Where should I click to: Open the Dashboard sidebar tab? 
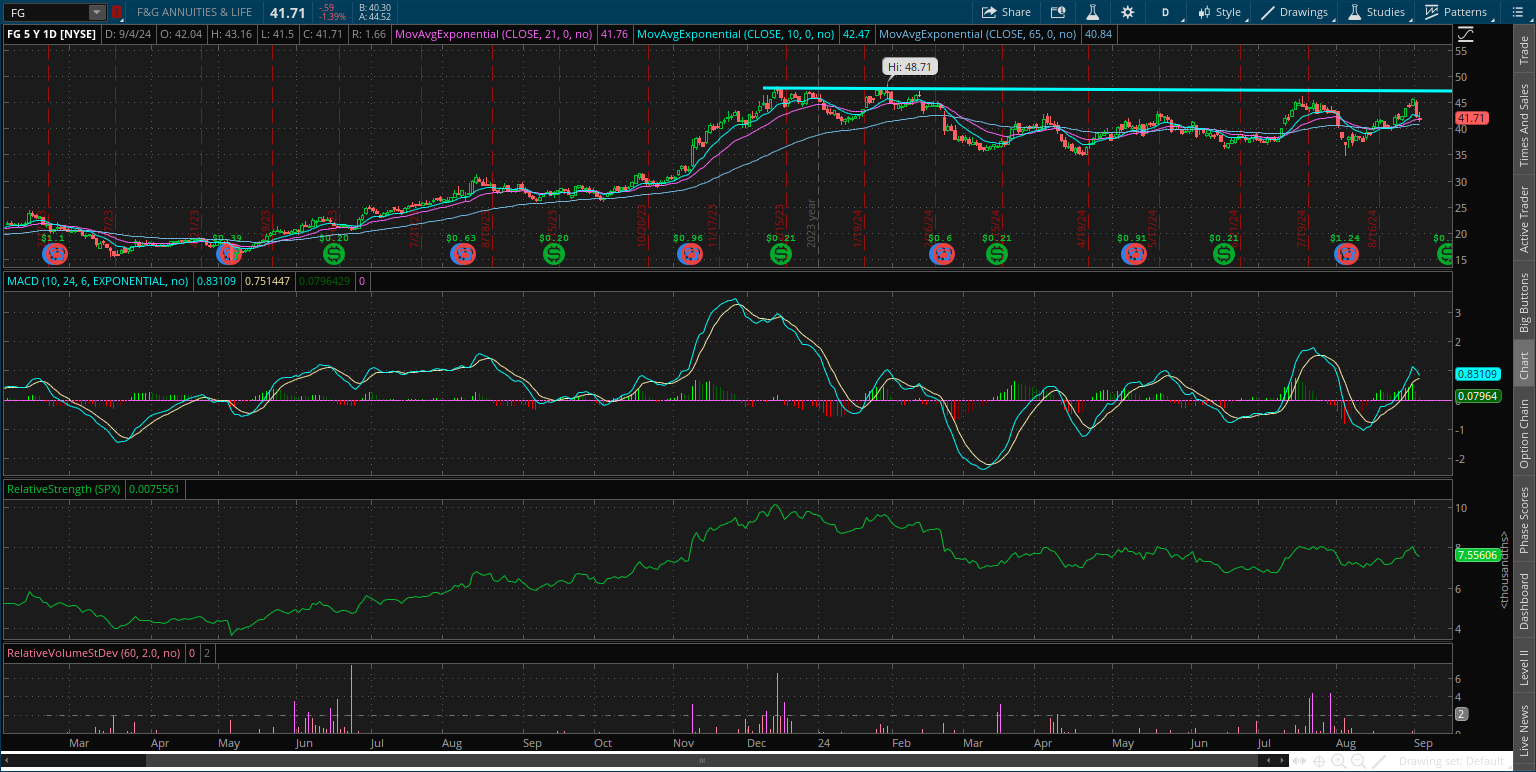pyautogui.click(x=1524, y=601)
